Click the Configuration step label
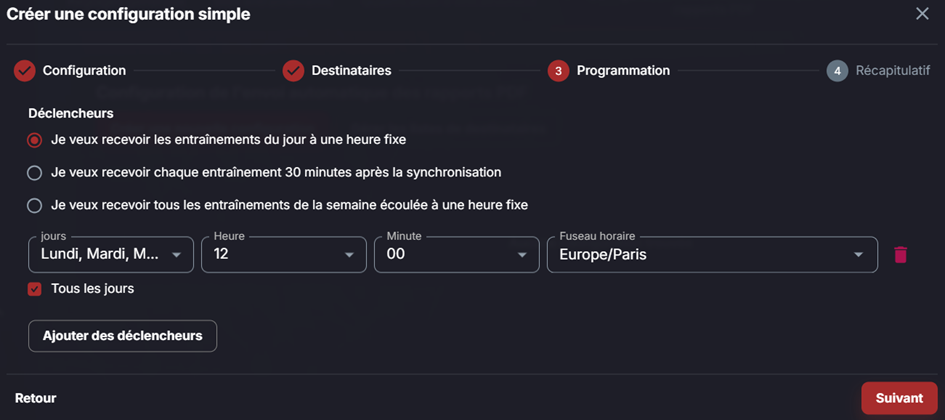The image size is (945, 420). 84,71
